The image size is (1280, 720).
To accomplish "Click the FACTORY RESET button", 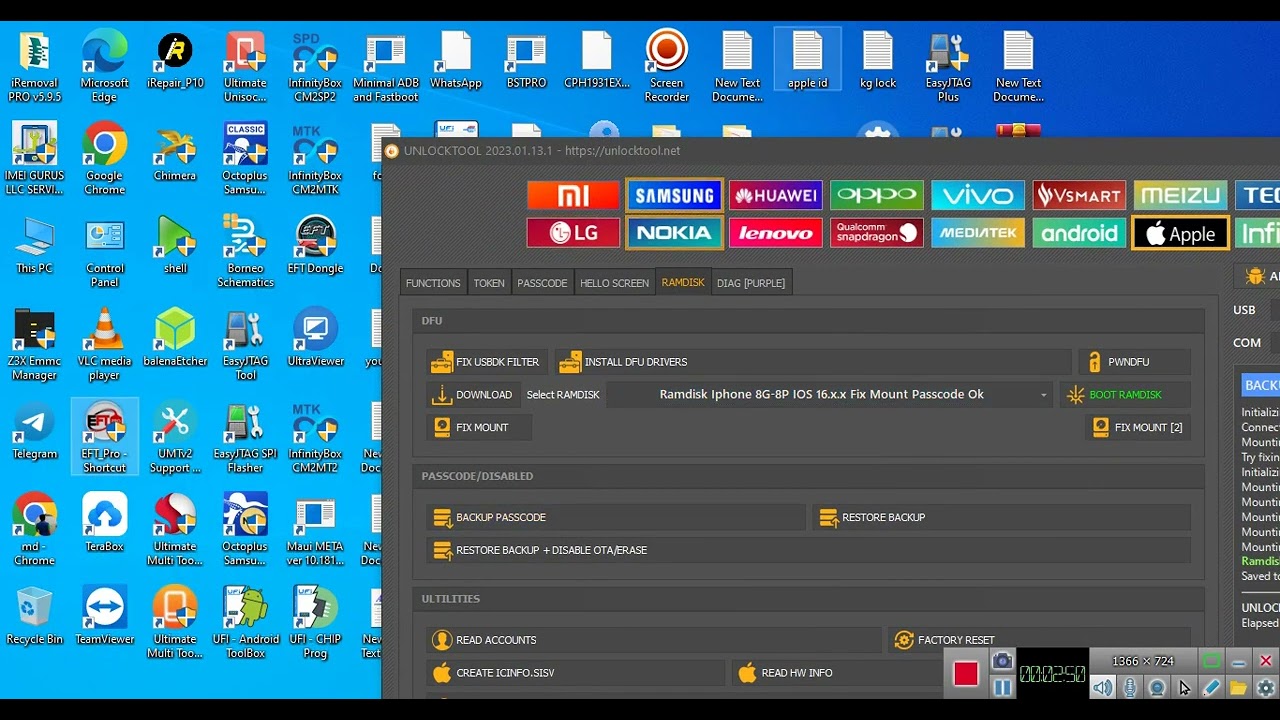I will pyautogui.click(x=1040, y=640).
